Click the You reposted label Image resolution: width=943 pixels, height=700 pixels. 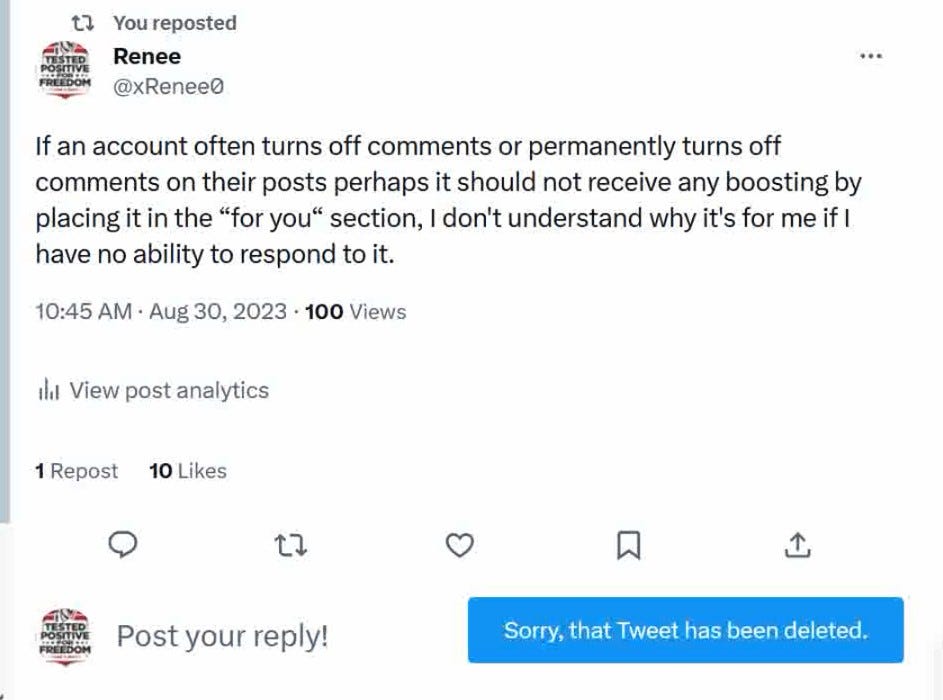tap(175, 23)
